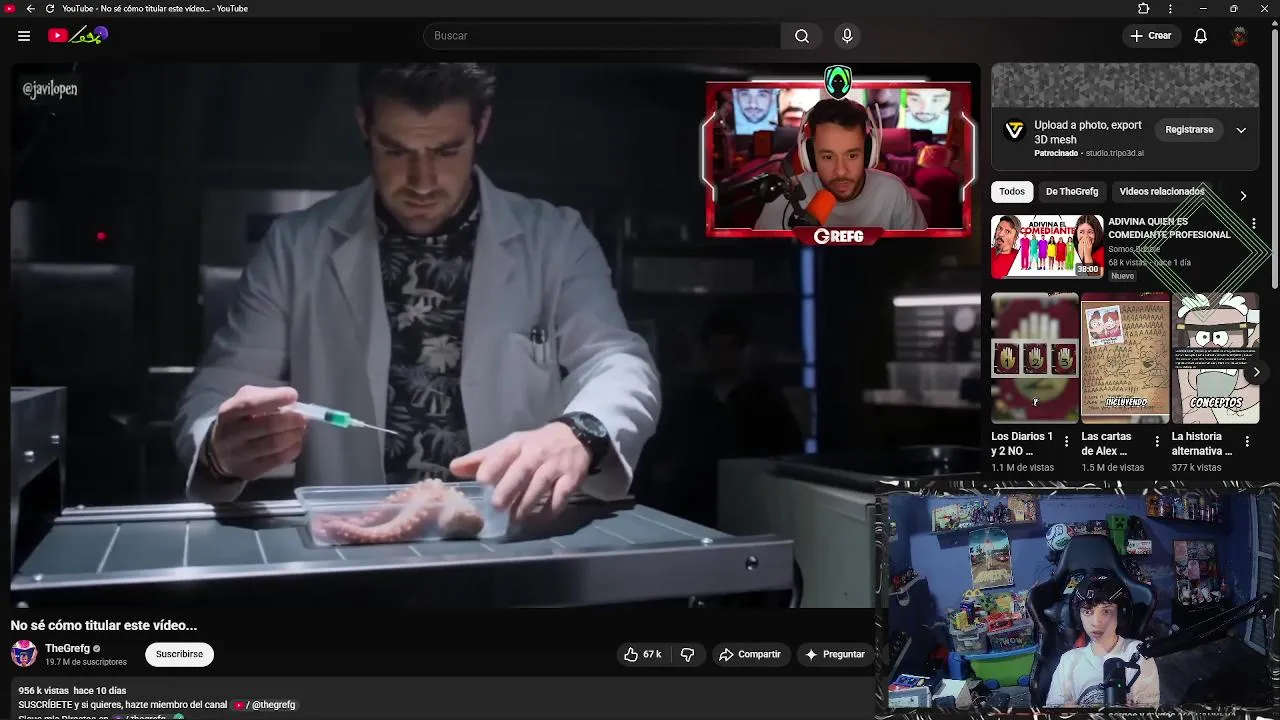Click the page vertical scrollbar

click(1274, 160)
